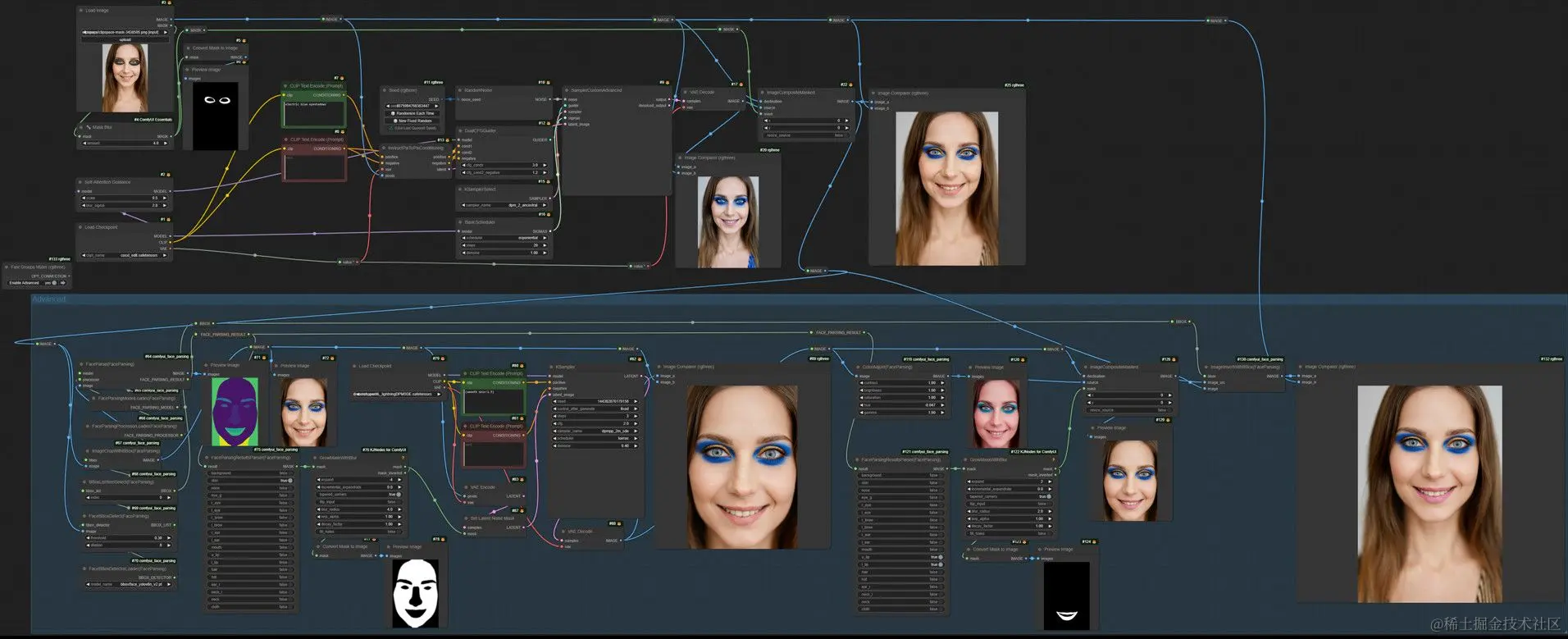Open model_name dropdown in FaceBBoxDetectorLoader

[x=128, y=584]
